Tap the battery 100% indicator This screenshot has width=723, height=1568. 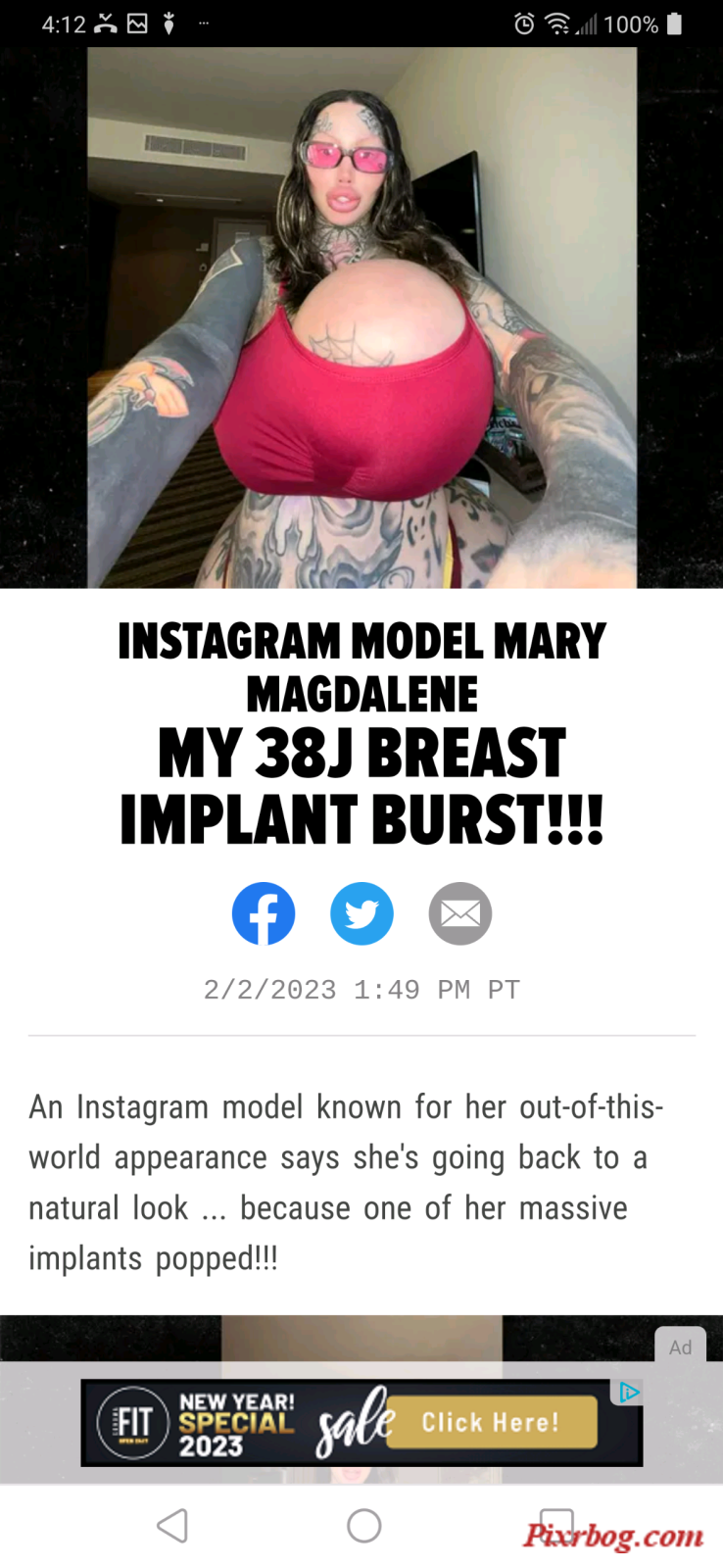tap(642, 24)
